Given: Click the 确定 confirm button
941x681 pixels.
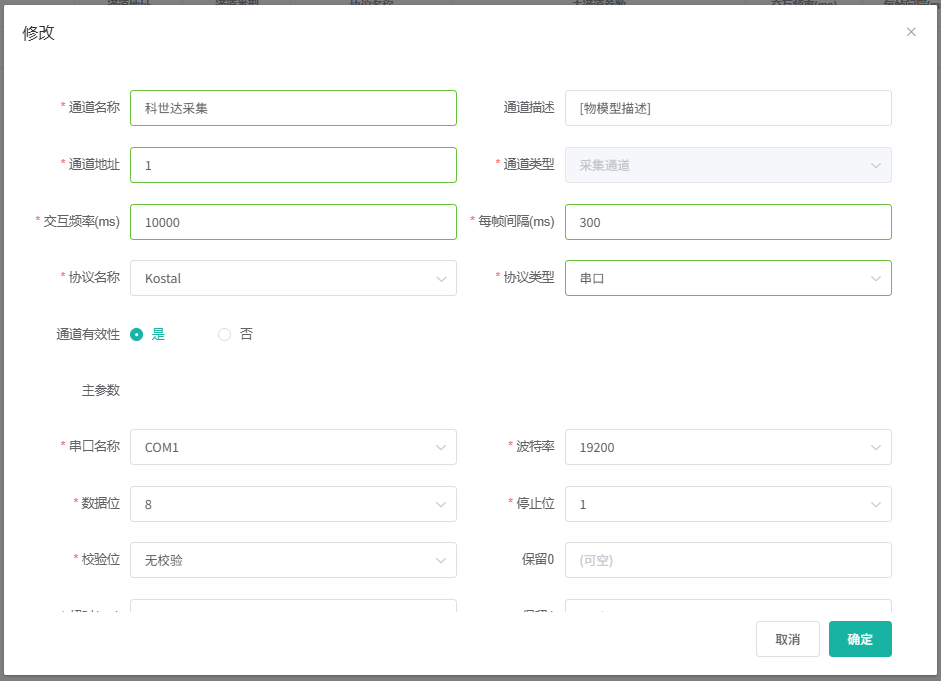Looking at the screenshot, I should [x=860, y=639].
